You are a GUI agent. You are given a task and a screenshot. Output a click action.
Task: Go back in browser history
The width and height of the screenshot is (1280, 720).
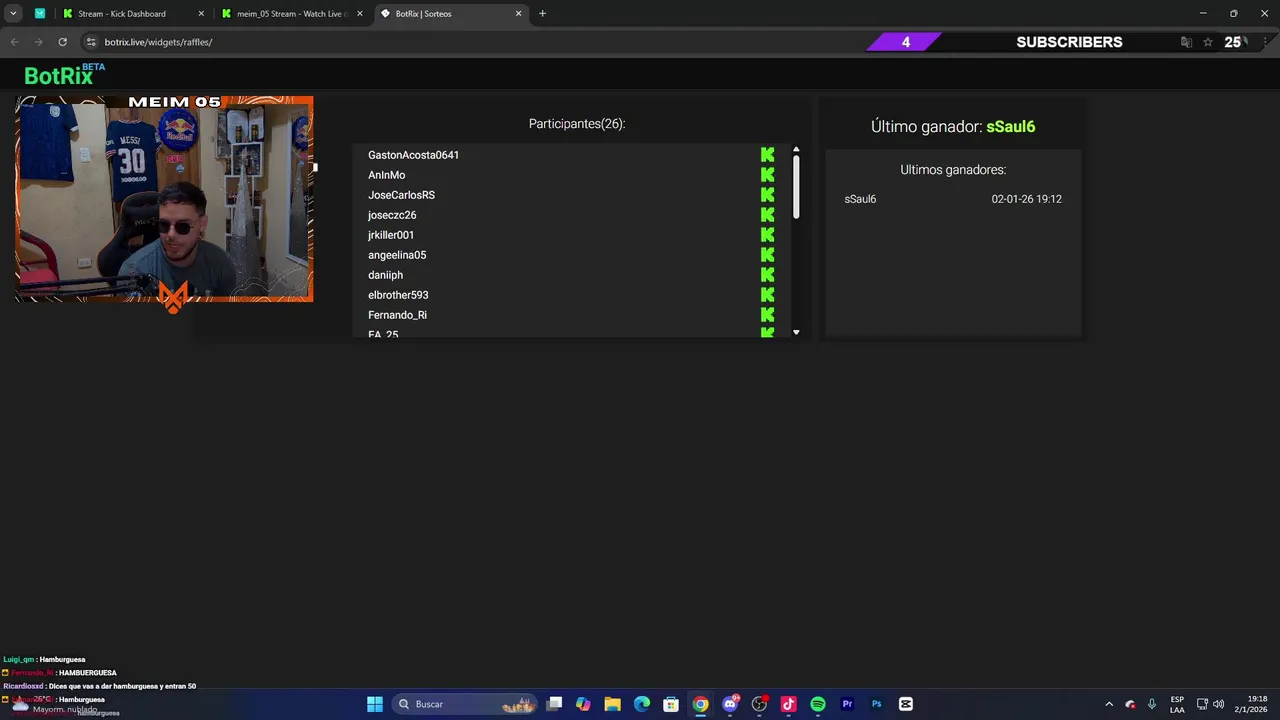[x=14, y=42]
